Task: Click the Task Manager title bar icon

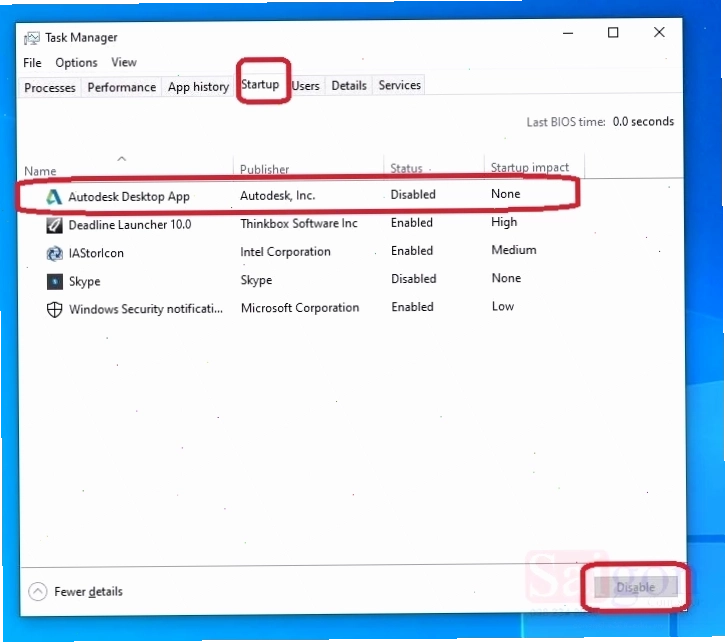Action: click(x=31, y=38)
